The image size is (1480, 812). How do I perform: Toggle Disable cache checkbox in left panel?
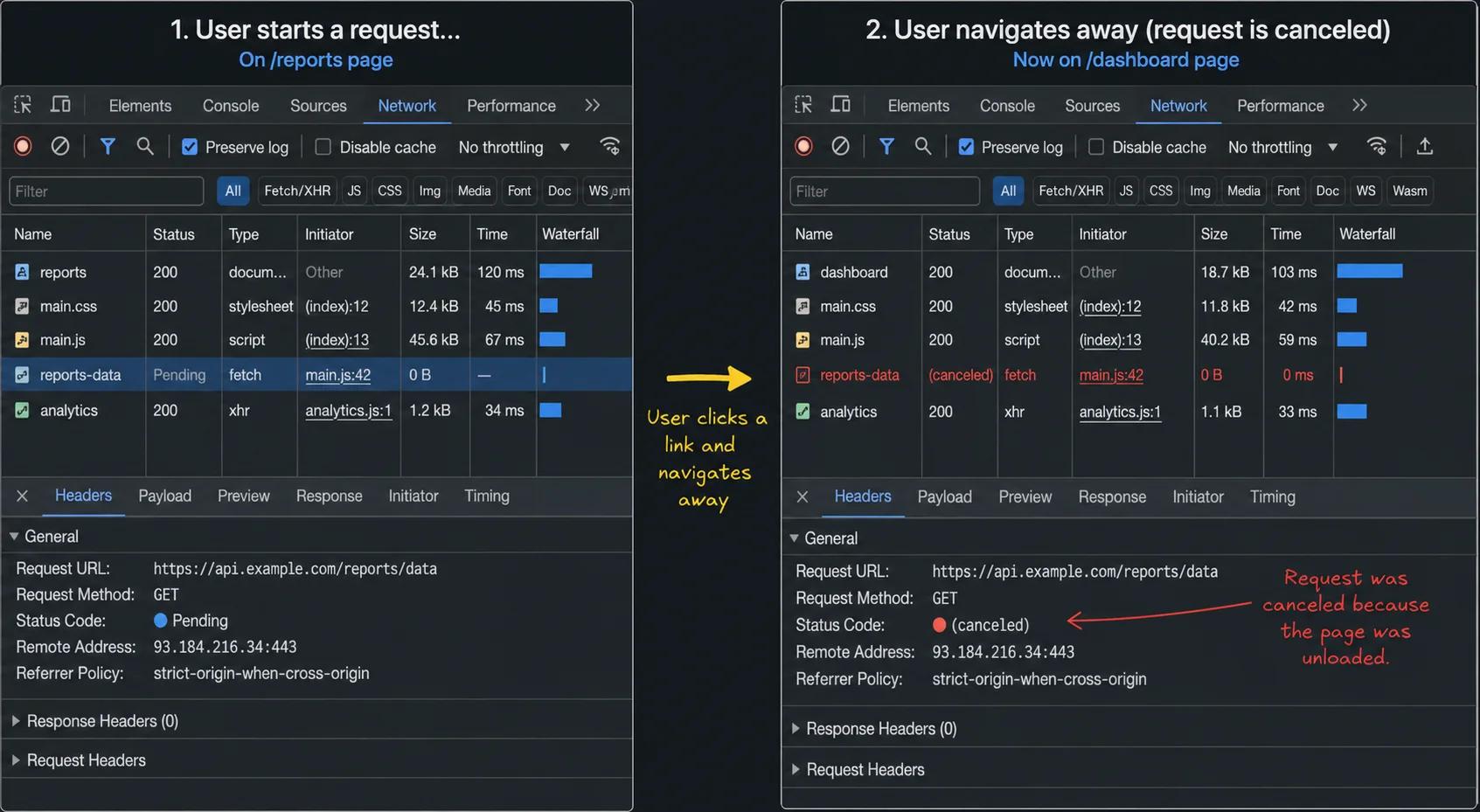point(323,147)
